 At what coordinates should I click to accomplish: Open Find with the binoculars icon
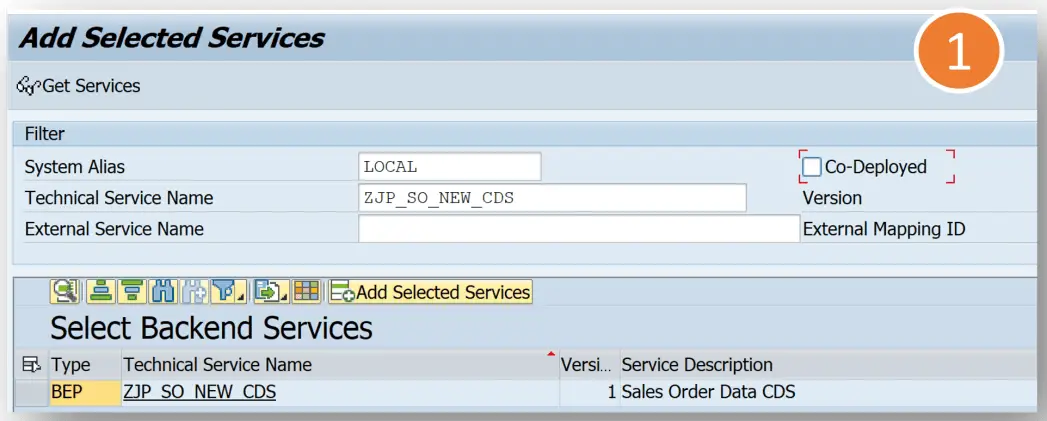pos(163,292)
